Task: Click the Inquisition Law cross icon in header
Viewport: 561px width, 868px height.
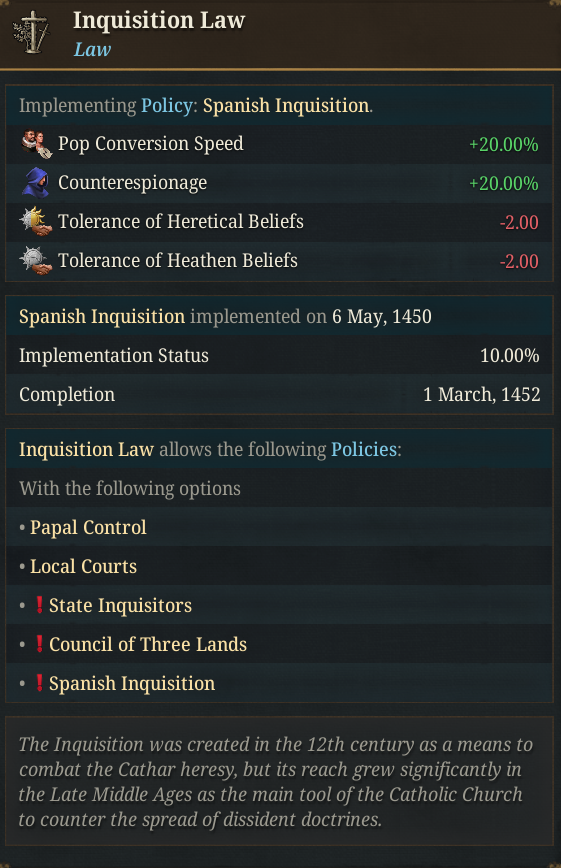Action: (x=32, y=33)
